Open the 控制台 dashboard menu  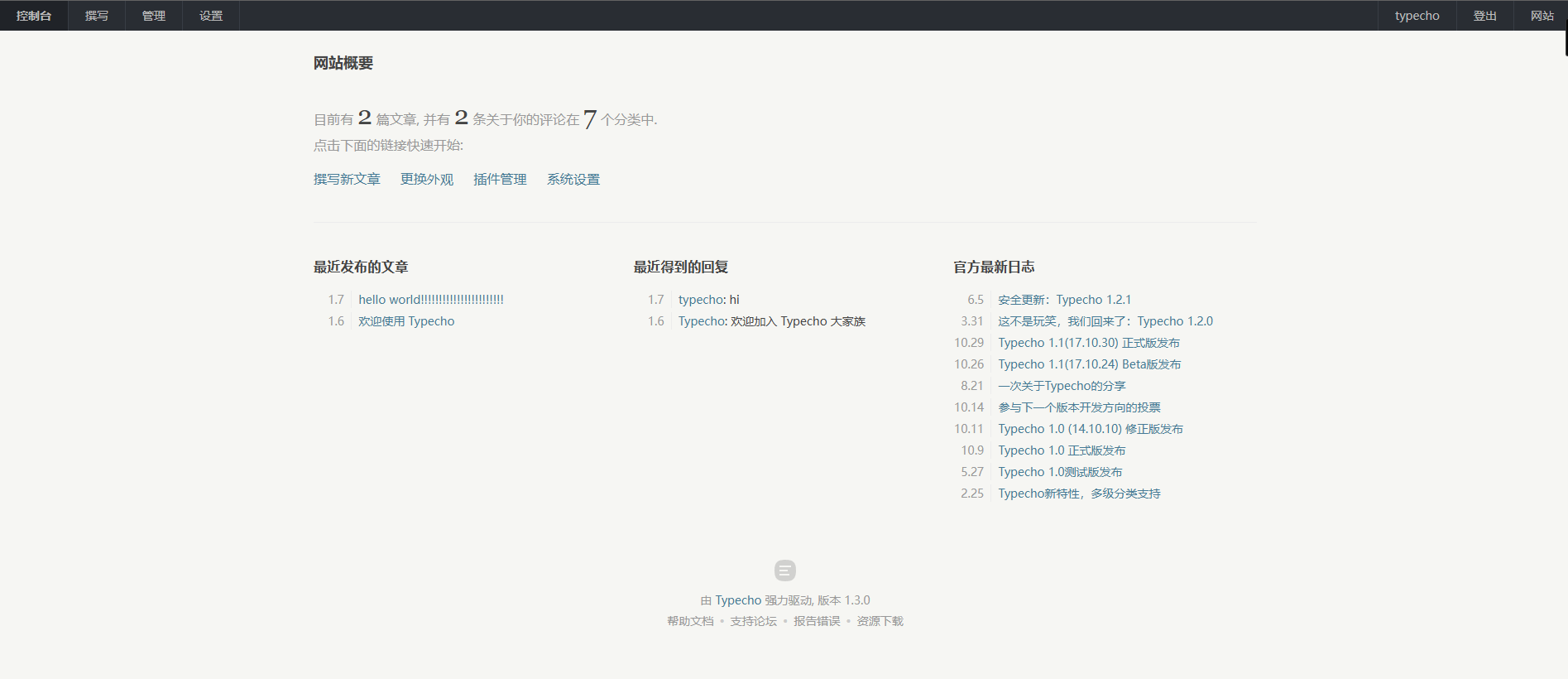[34, 16]
